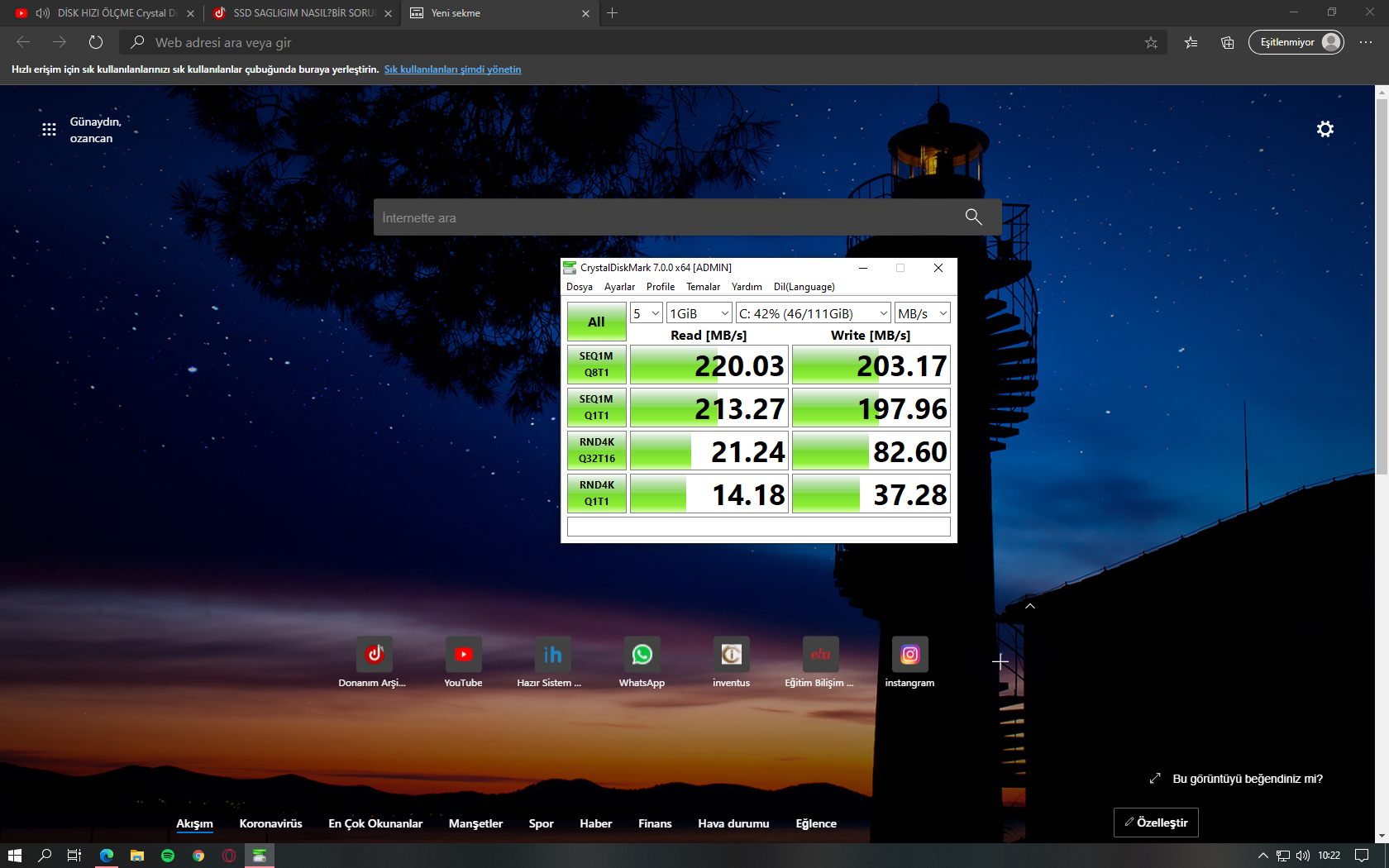Image resolution: width=1389 pixels, height=868 pixels.
Task: Click the Web adresi ara address bar
Action: [643, 42]
